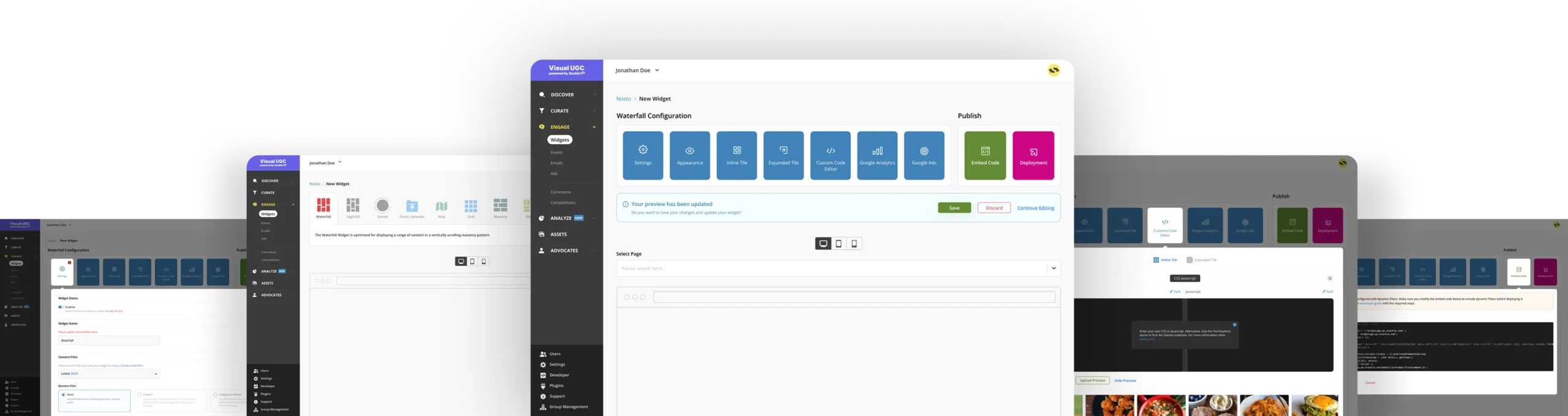Select the None dynamic filter radio option
Viewport: 1568px width, 416px height.
(63, 395)
